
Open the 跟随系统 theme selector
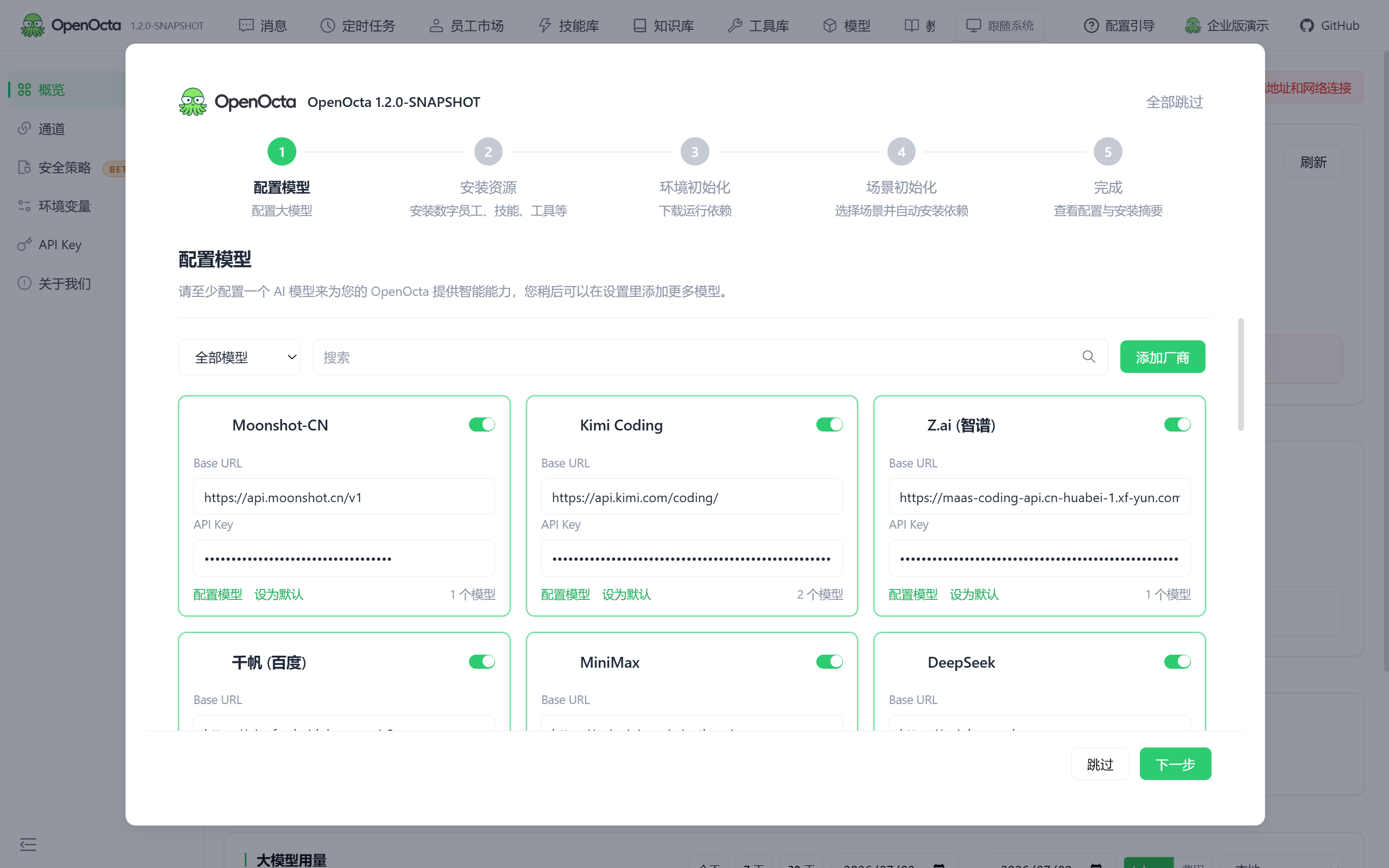pyautogui.click(x=999, y=26)
